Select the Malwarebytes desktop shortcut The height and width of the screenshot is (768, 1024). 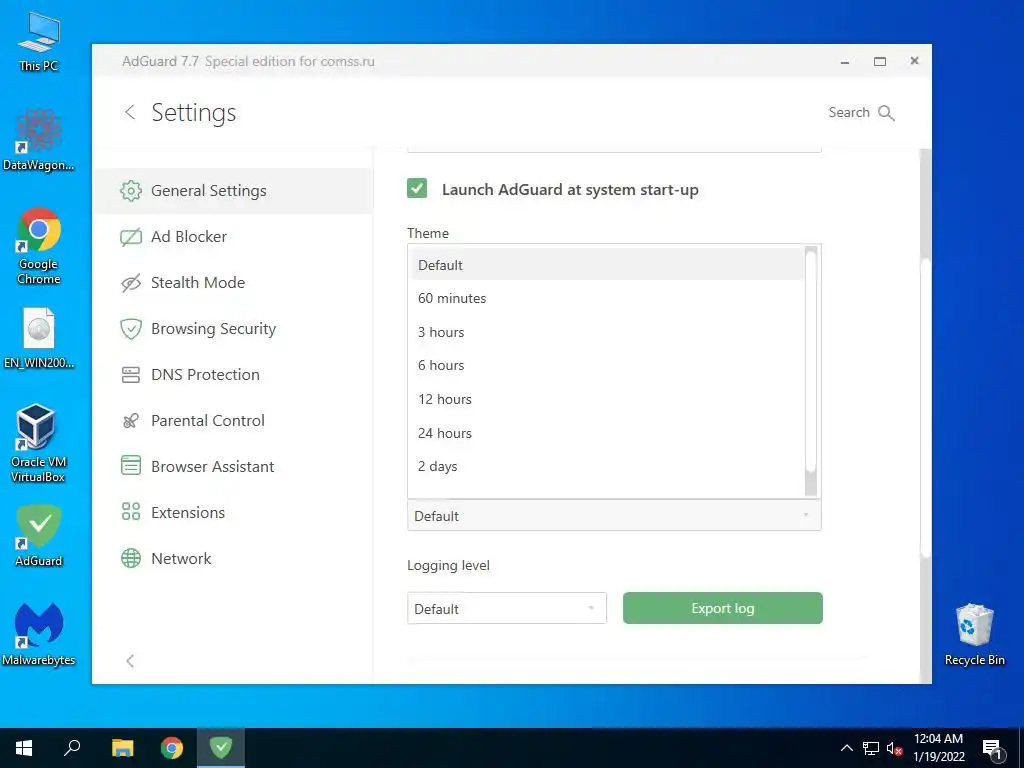tap(39, 634)
